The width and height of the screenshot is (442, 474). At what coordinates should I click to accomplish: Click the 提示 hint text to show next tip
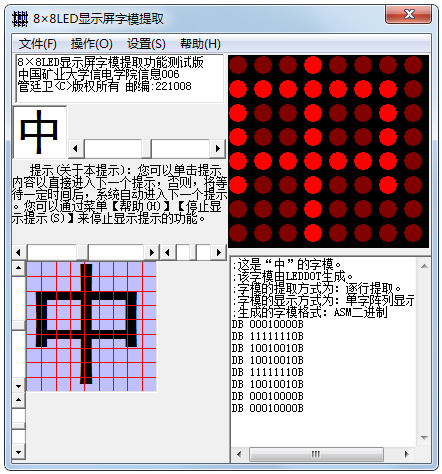point(119,194)
